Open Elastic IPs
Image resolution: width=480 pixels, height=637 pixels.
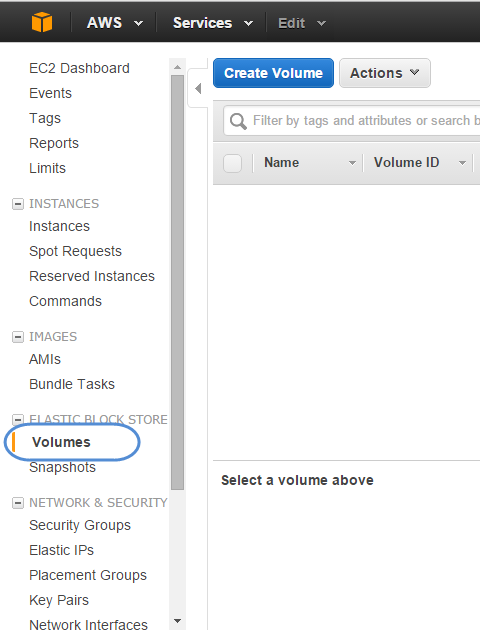tap(61, 550)
